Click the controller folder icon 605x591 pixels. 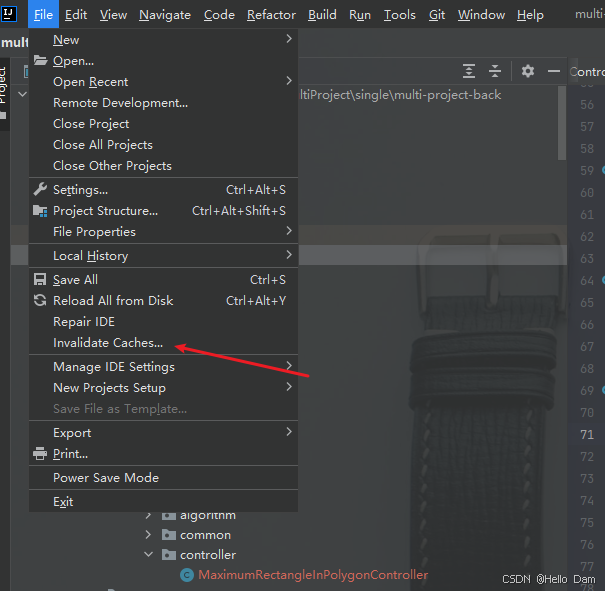[169, 555]
